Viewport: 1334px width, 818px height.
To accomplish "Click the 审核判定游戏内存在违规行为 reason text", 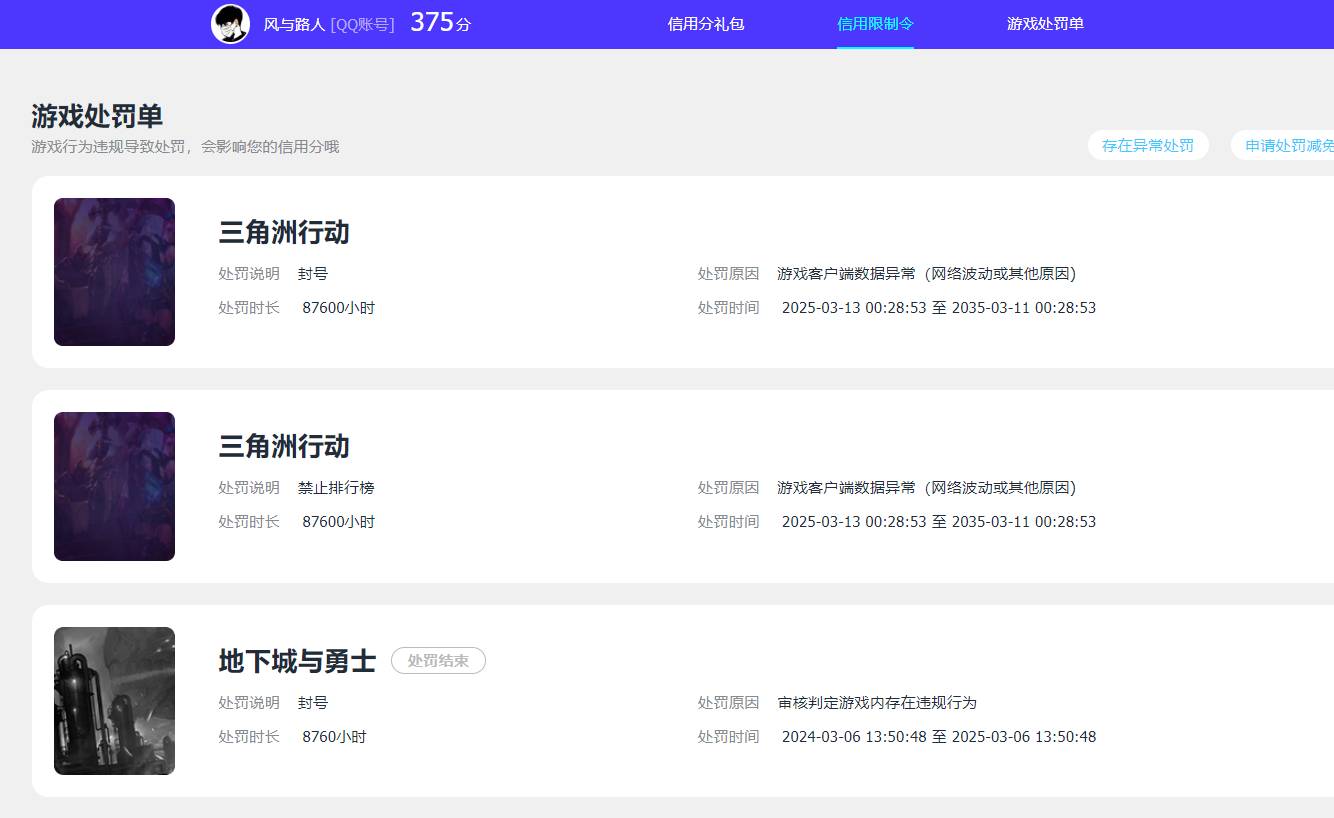I will [x=876, y=703].
